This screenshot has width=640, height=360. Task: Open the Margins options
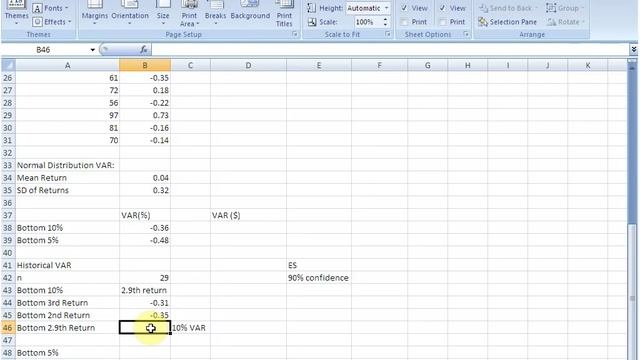click(95, 13)
